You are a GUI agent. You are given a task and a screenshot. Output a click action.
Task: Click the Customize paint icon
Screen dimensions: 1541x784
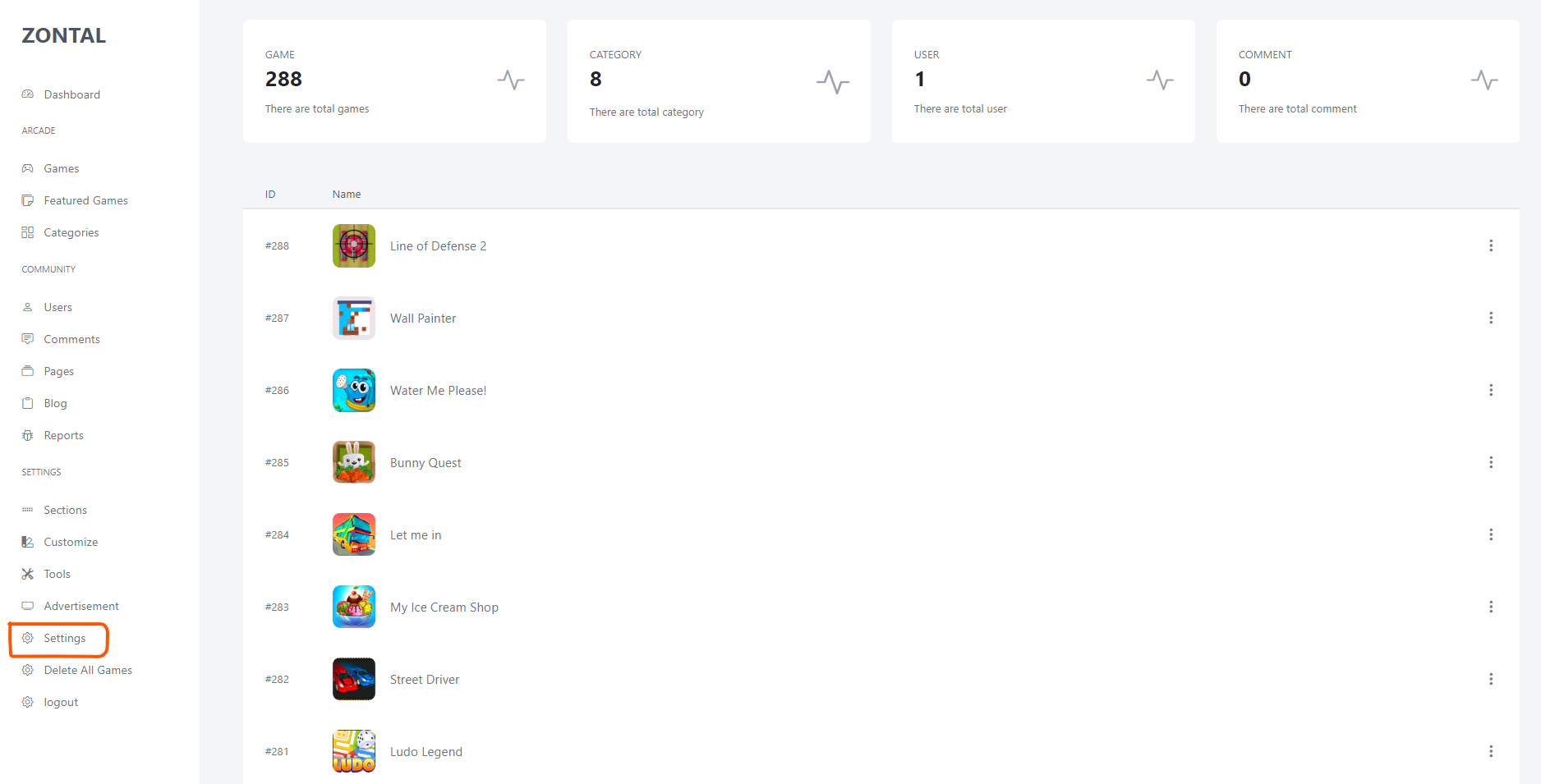(28, 542)
